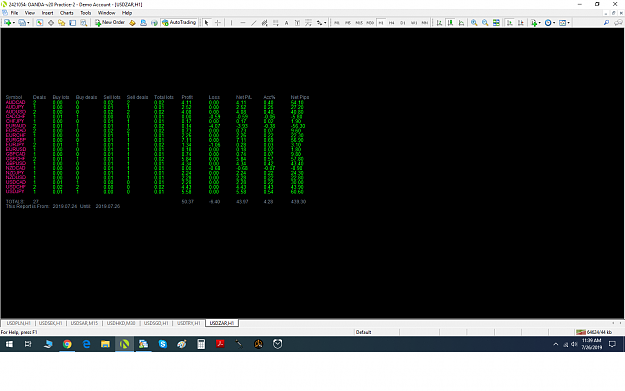625x391 pixels.
Task: Expand the Profiles dropdown arrow
Action: tap(28, 23)
